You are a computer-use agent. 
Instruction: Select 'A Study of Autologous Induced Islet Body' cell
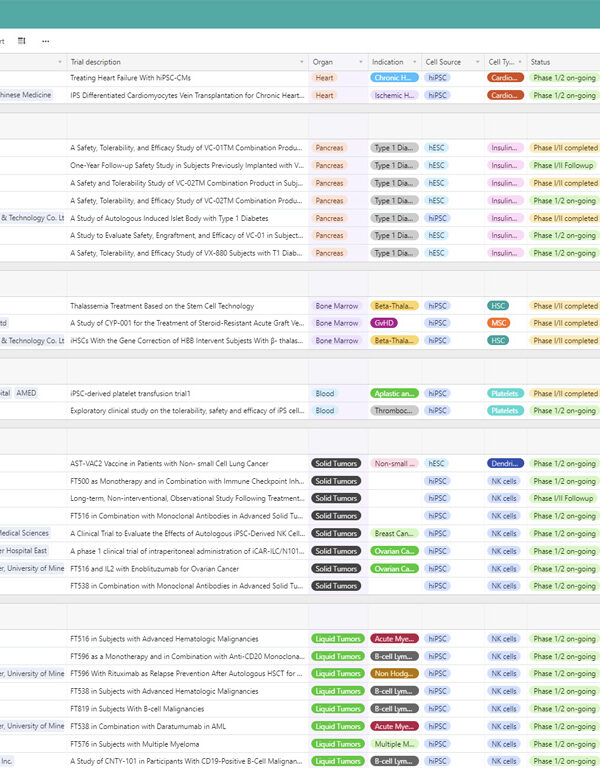[188, 218]
